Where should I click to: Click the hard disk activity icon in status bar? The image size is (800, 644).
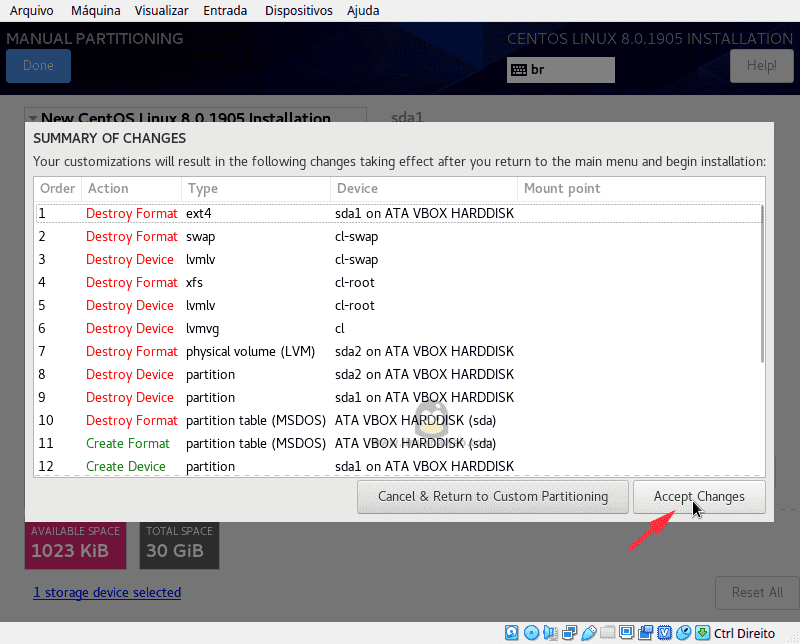(512, 633)
